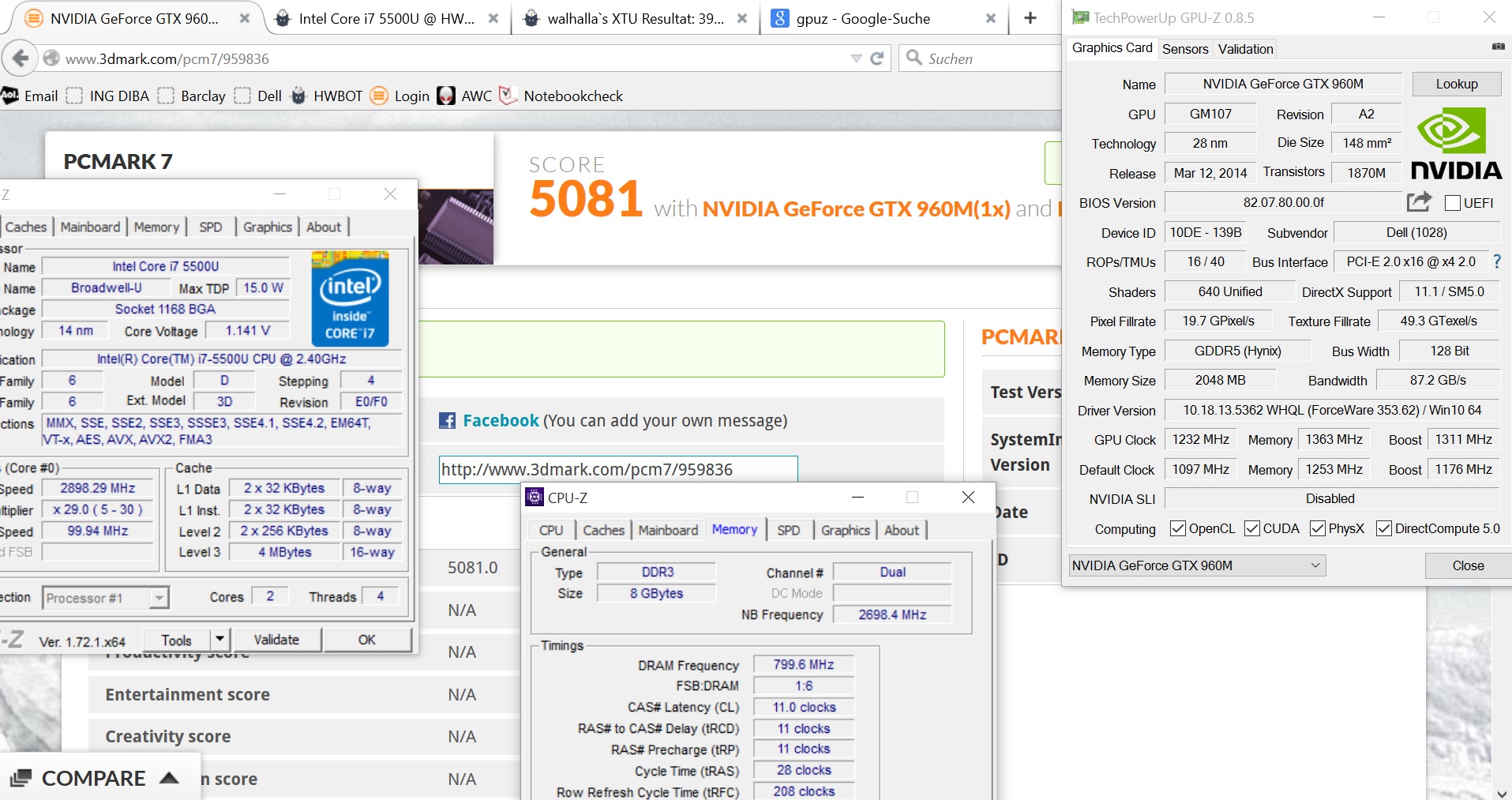Open the Dell bookmark
The image size is (1512, 800).
coord(258,96)
